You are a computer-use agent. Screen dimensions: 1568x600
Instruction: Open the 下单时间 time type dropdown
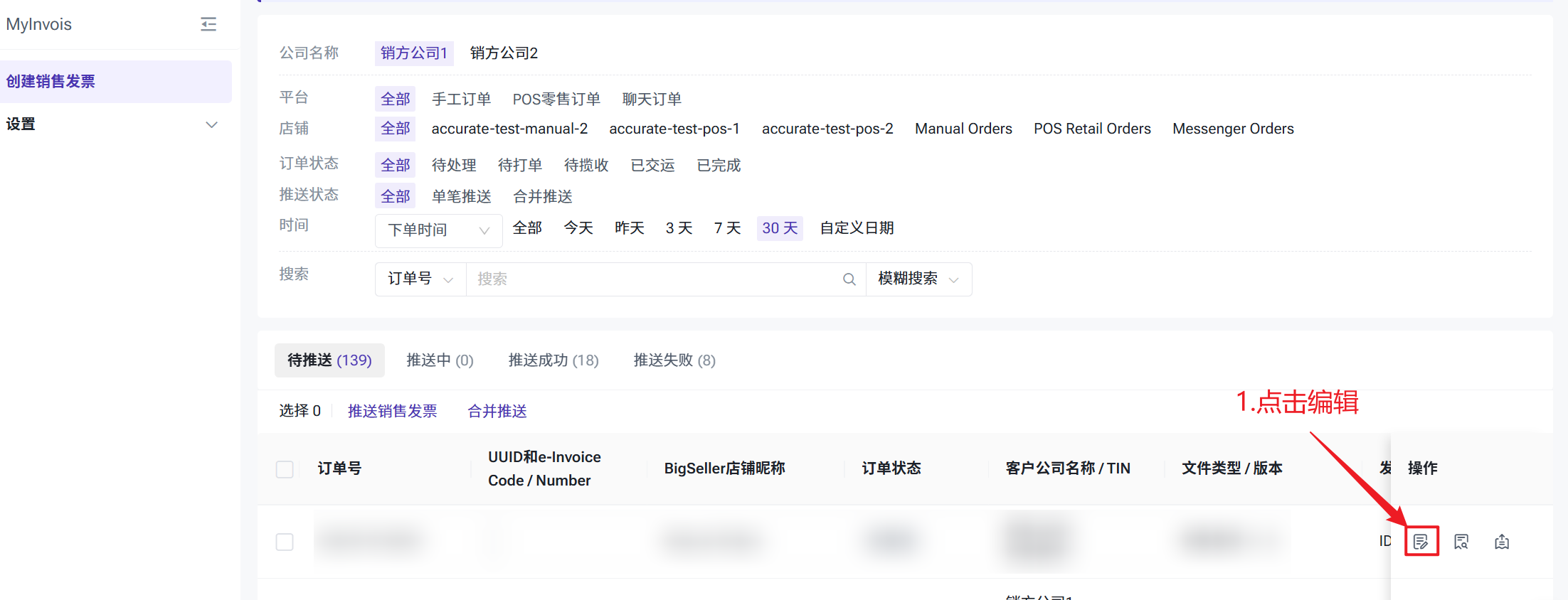438,230
